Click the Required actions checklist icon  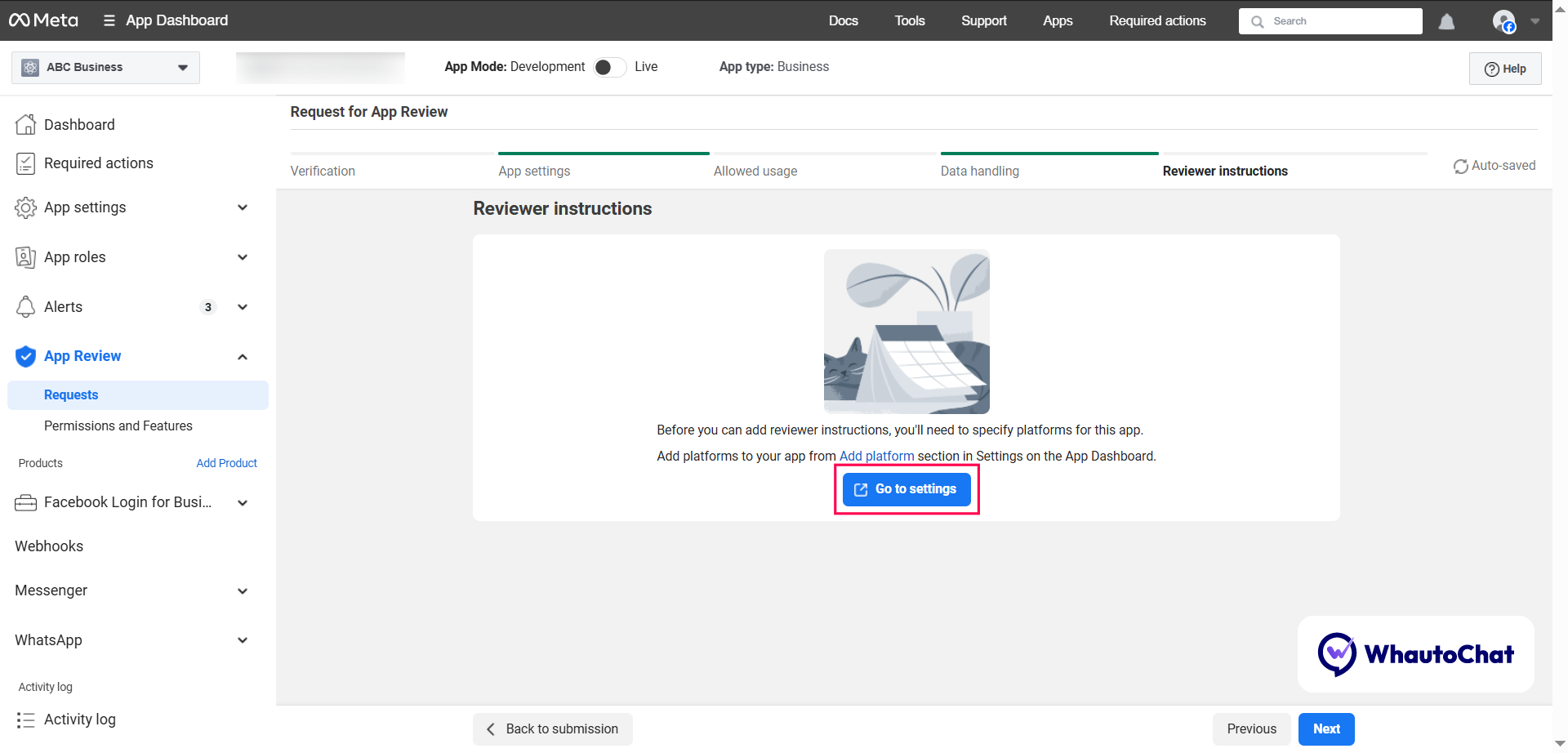point(25,163)
